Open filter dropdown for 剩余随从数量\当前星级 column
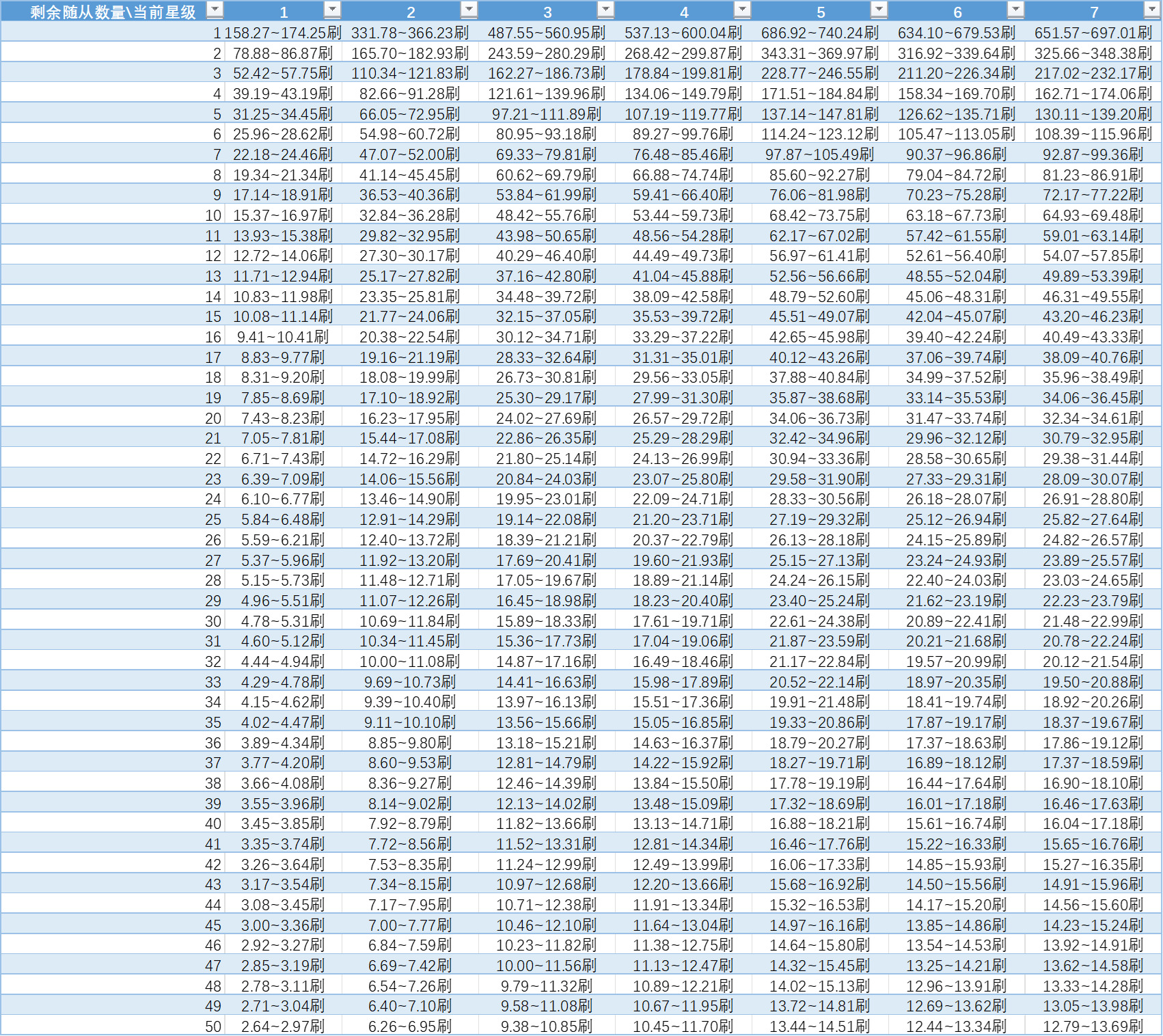 click(x=215, y=10)
